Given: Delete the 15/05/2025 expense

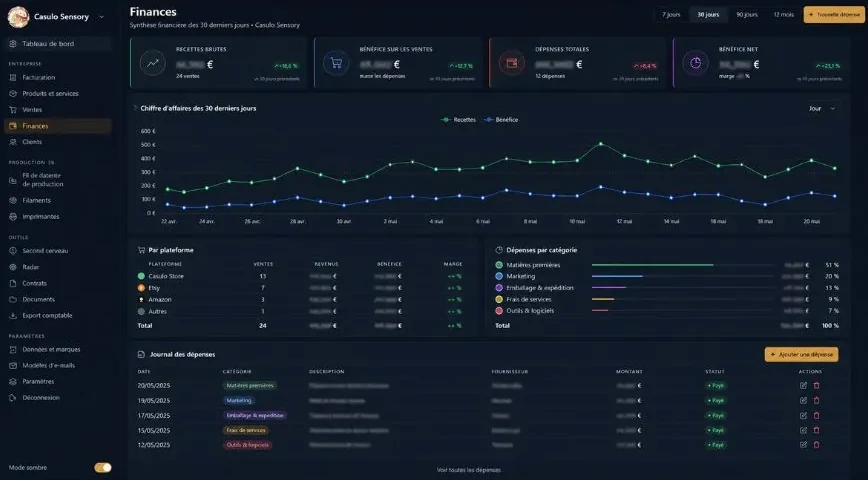Looking at the screenshot, I should [x=816, y=430].
